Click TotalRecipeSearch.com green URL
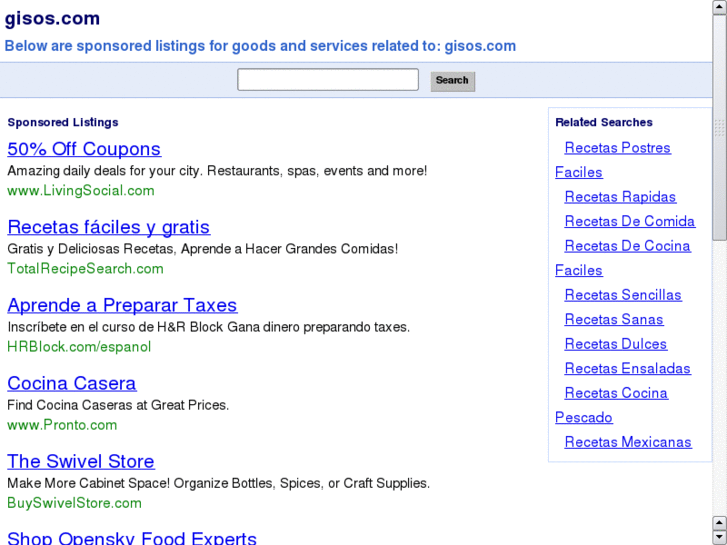 [85, 269]
